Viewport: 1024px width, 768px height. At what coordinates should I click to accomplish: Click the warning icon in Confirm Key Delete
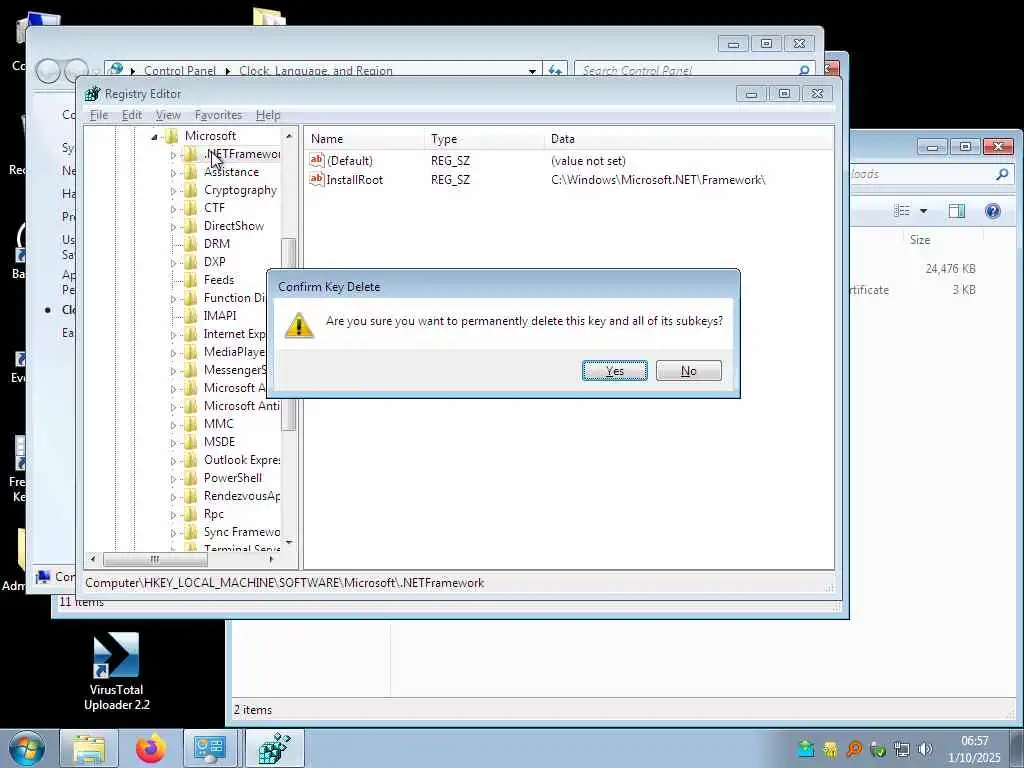[x=299, y=325]
